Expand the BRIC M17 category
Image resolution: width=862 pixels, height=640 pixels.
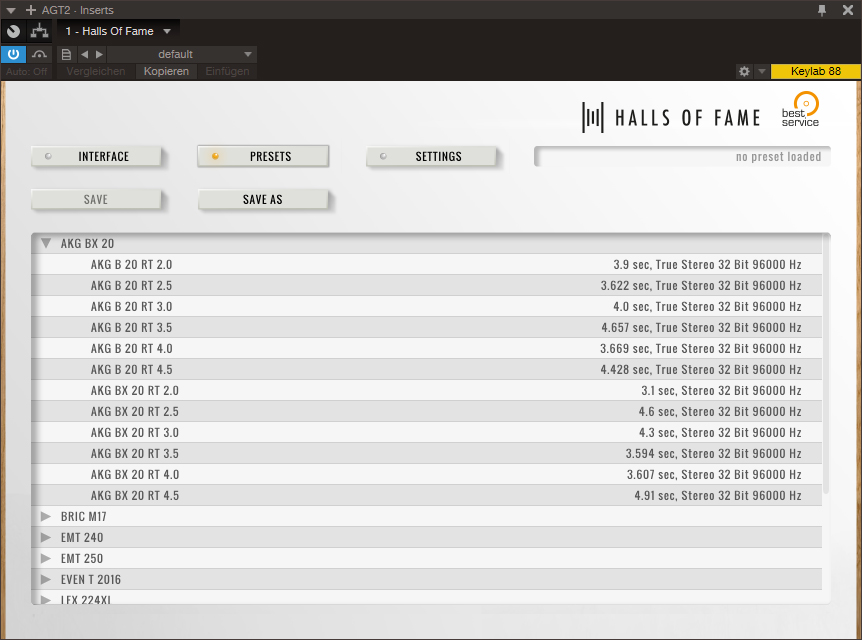tap(46, 516)
